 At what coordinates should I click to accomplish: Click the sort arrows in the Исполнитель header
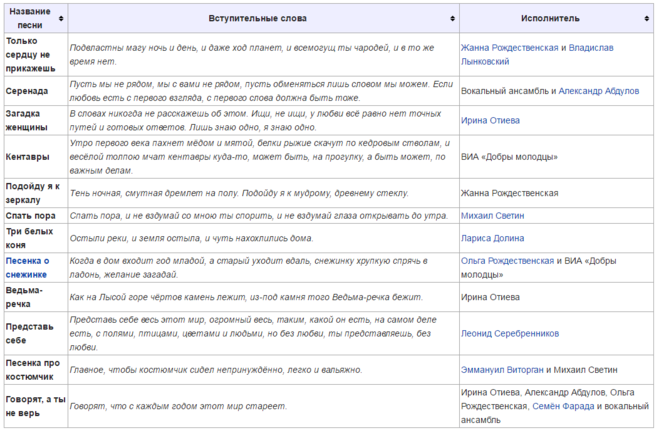[648, 19]
